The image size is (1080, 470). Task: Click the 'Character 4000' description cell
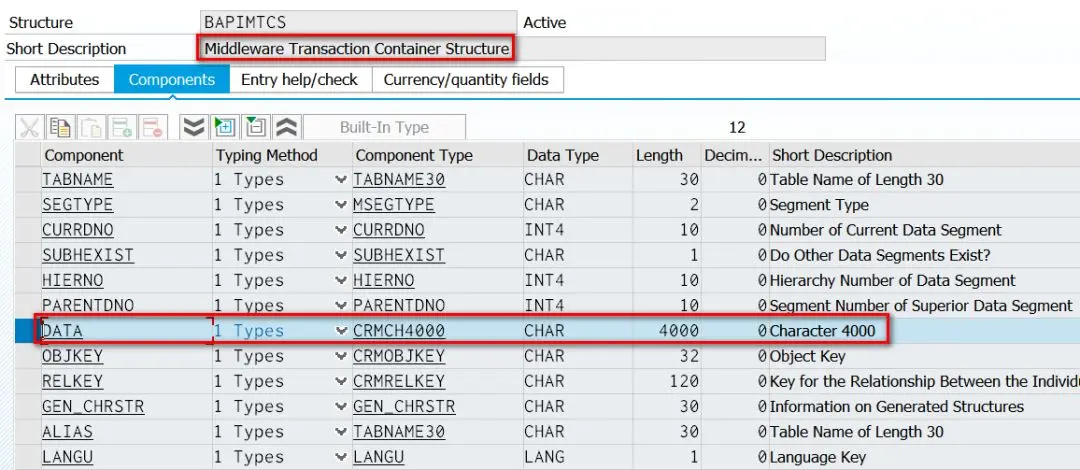tap(823, 331)
